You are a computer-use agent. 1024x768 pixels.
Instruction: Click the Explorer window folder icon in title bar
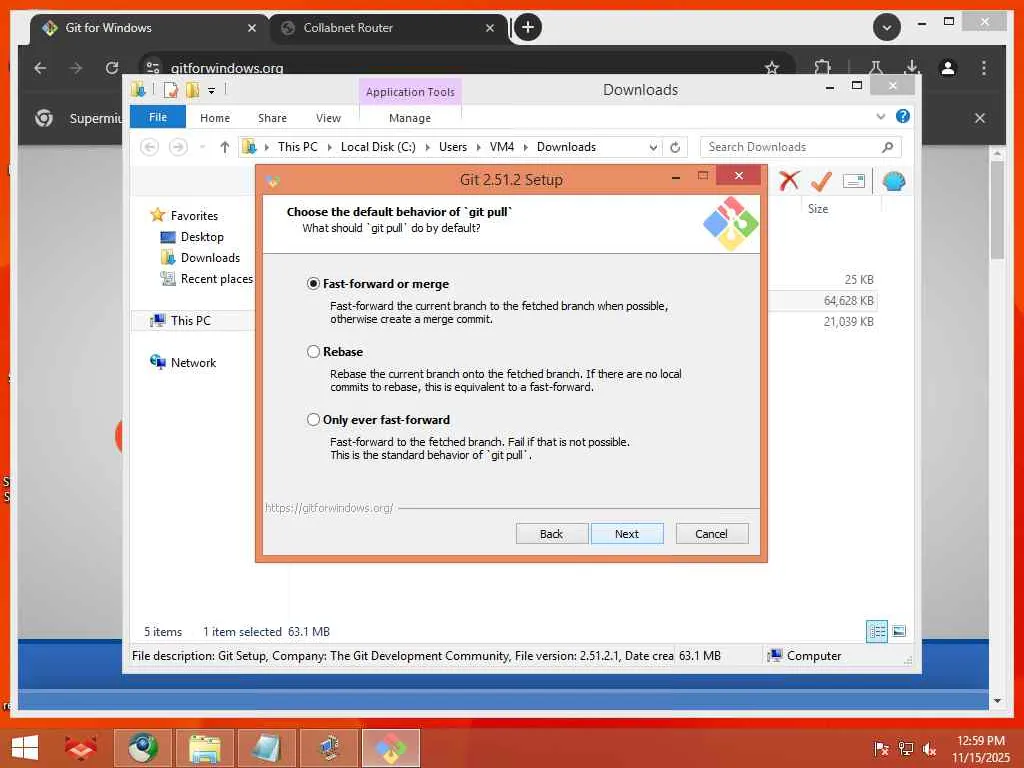point(138,89)
